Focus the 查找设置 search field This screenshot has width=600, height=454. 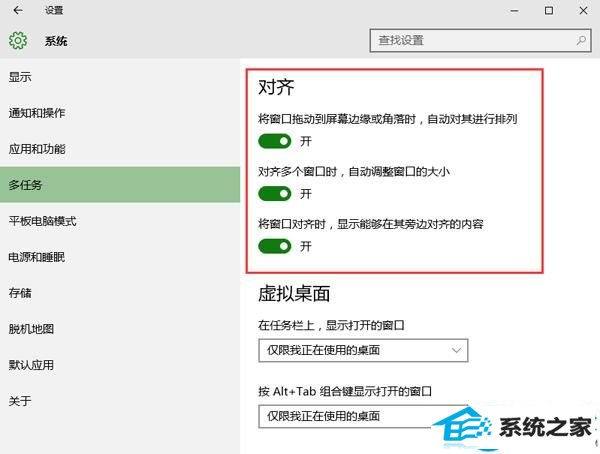(x=480, y=40)
